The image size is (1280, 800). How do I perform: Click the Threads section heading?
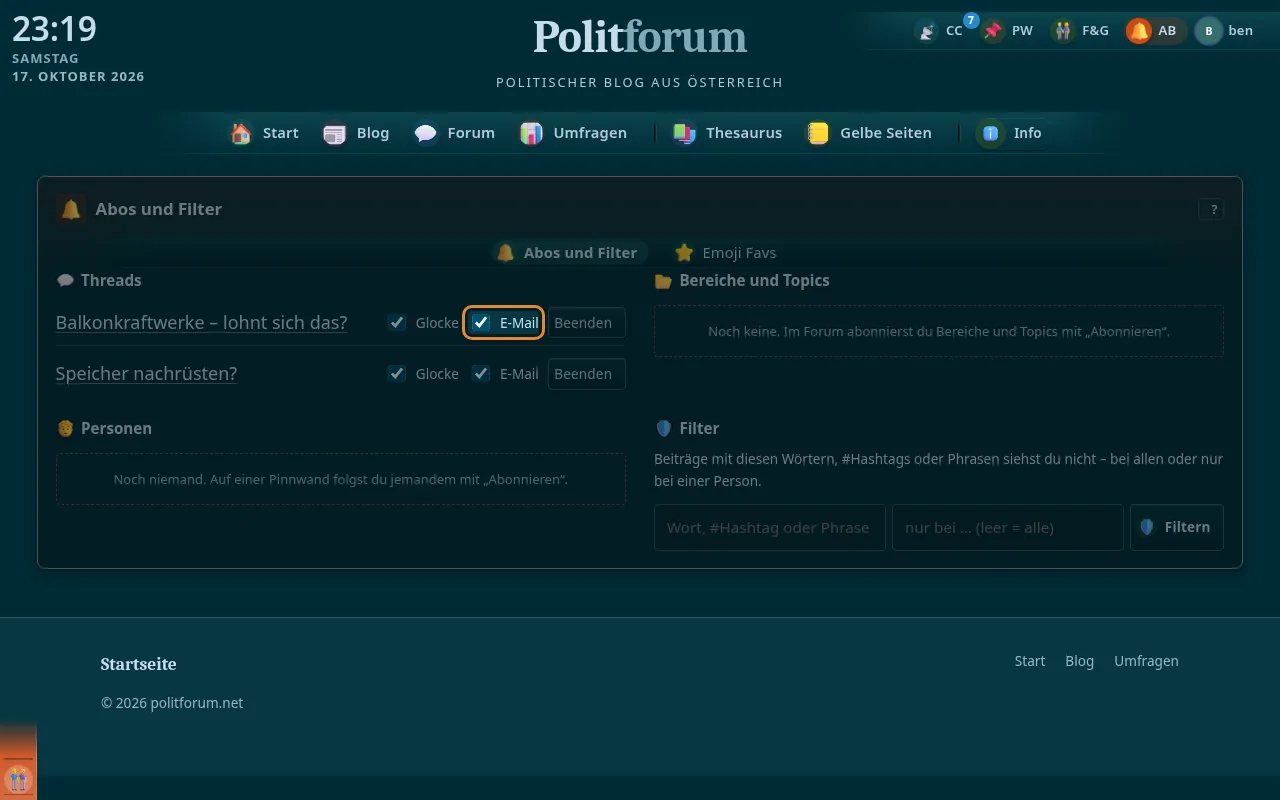coord(111,281)
